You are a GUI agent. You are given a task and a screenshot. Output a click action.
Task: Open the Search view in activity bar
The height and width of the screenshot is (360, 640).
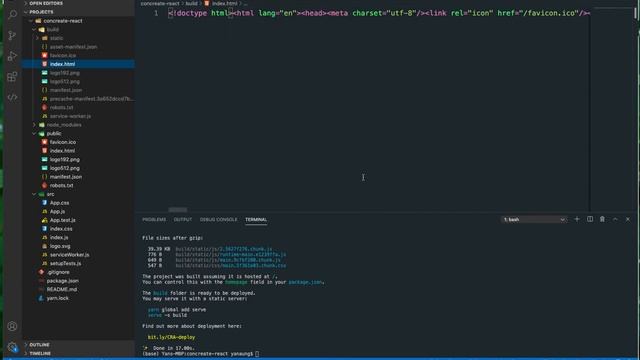pyautogui.click(x=12, y=15)
